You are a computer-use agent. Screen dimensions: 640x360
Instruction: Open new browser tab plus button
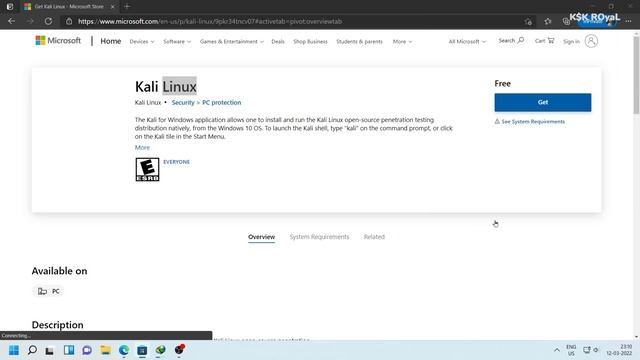pyautogui.click(x=127, y=7)
